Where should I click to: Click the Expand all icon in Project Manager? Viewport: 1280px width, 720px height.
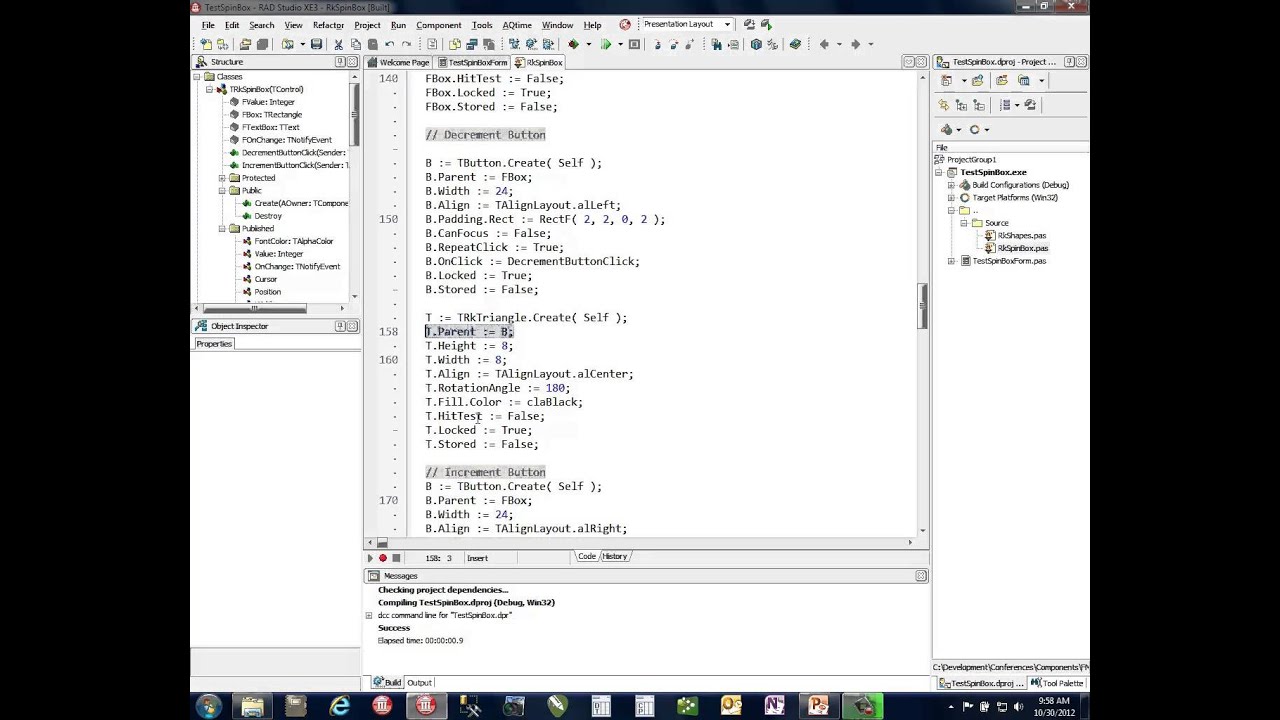coord(961,105)
